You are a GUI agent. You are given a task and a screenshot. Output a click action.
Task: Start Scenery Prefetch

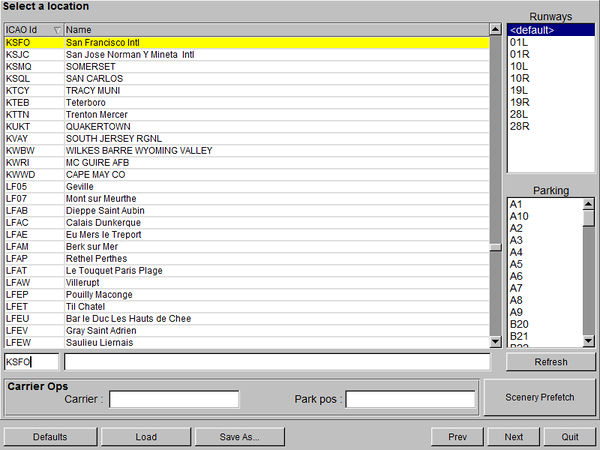click(x=539, y=397)
